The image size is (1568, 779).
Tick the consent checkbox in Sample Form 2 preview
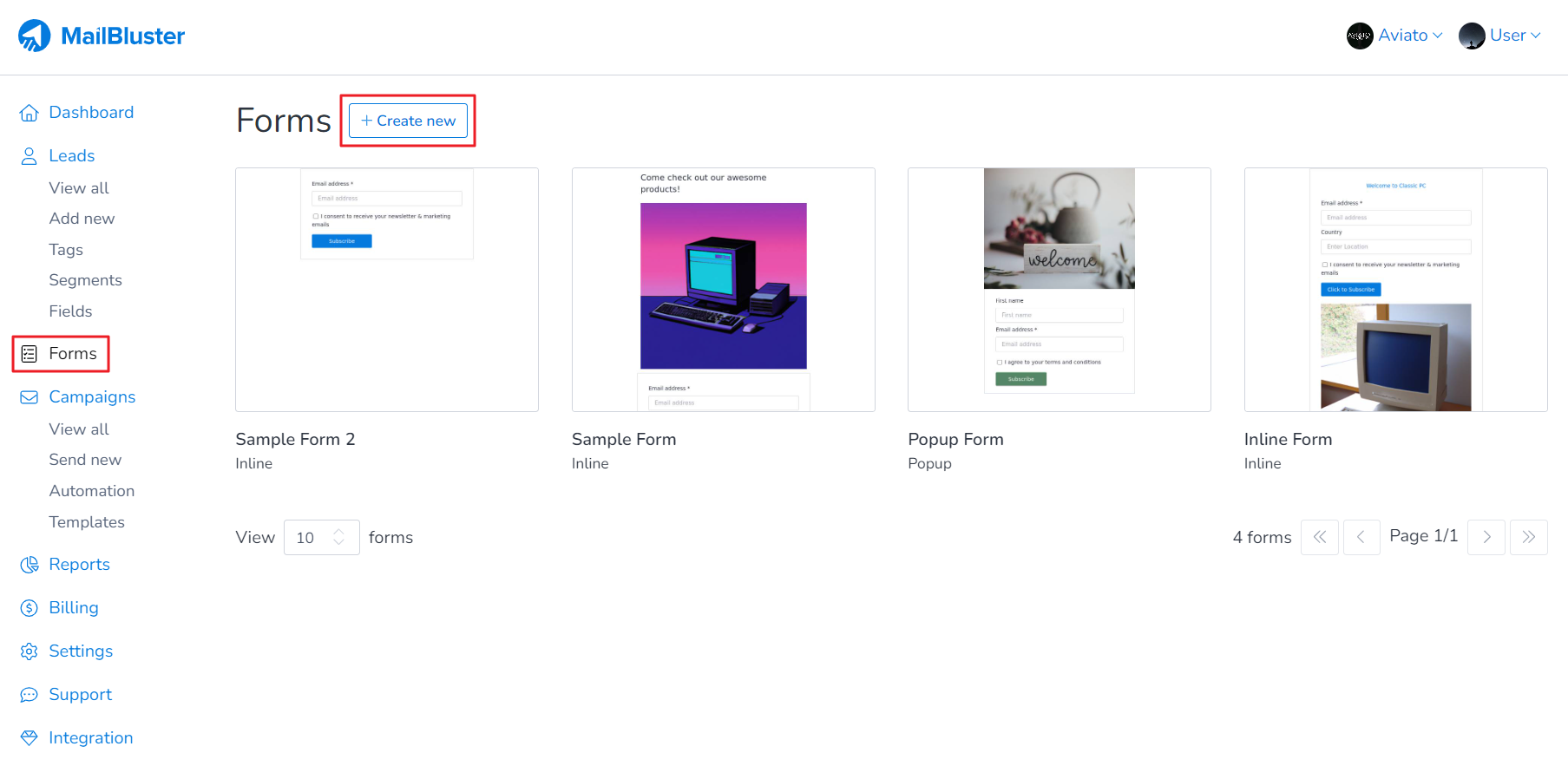point(316,216)
